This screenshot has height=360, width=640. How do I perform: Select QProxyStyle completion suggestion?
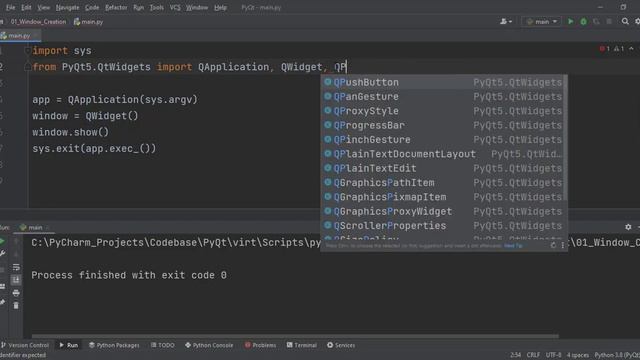point(443,111)
